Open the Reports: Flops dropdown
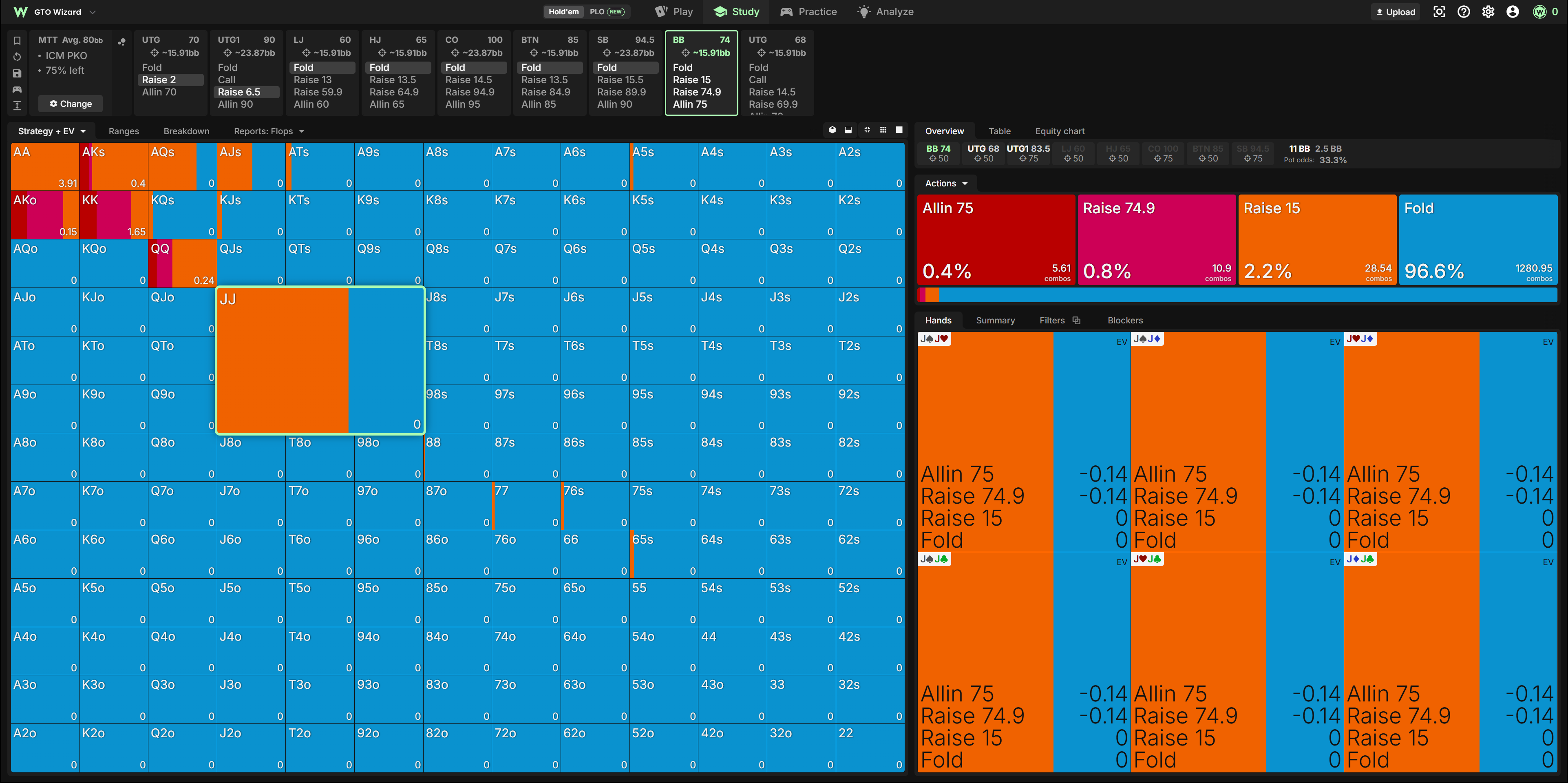This screenshot has height=783, width=1568. [x=268, y=131]
